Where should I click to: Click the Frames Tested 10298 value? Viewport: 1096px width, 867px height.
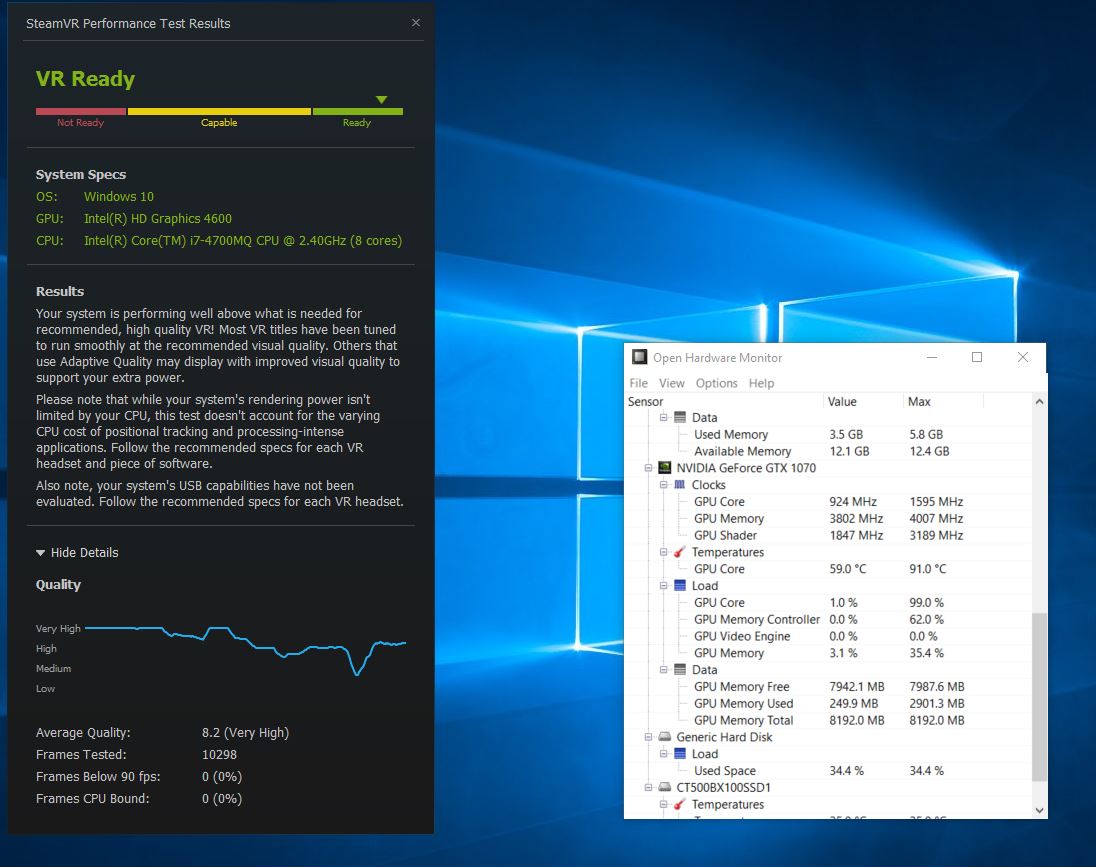pyautogui.click(x=219, y=754)
